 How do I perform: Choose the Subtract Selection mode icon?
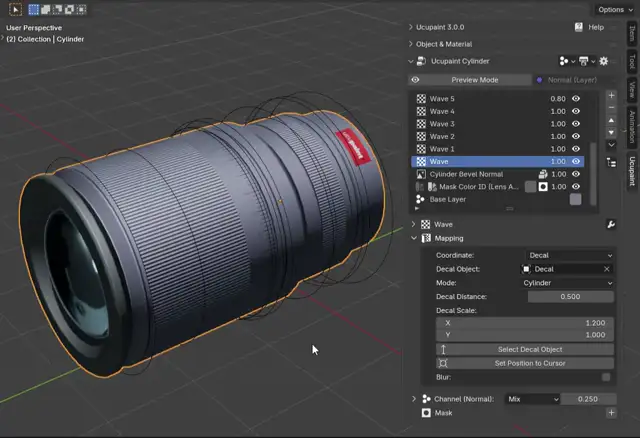pos(58,9)
